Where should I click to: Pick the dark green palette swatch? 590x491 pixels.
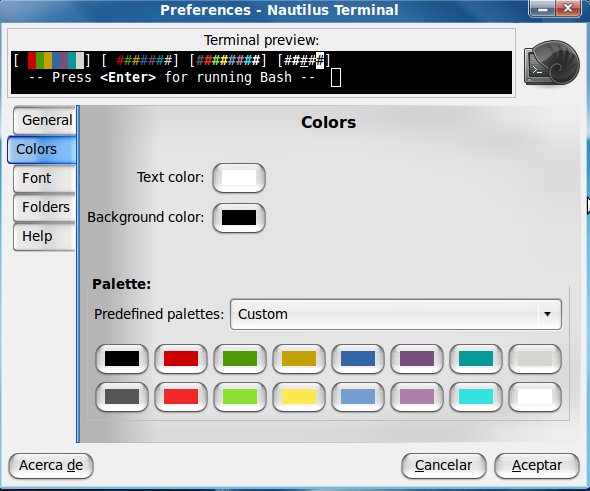240,359
